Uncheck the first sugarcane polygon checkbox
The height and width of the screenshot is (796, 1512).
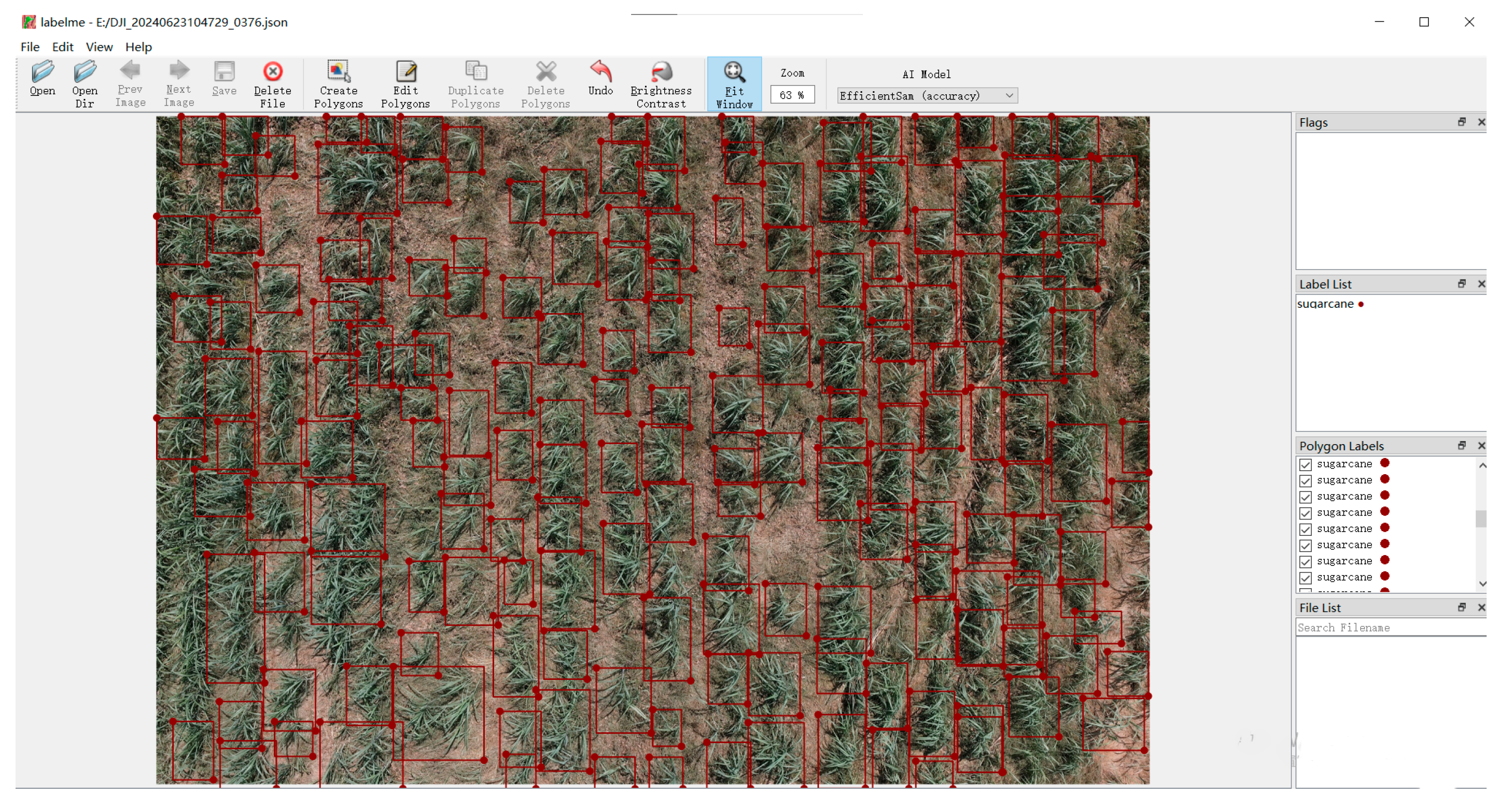coord(1306,464)
